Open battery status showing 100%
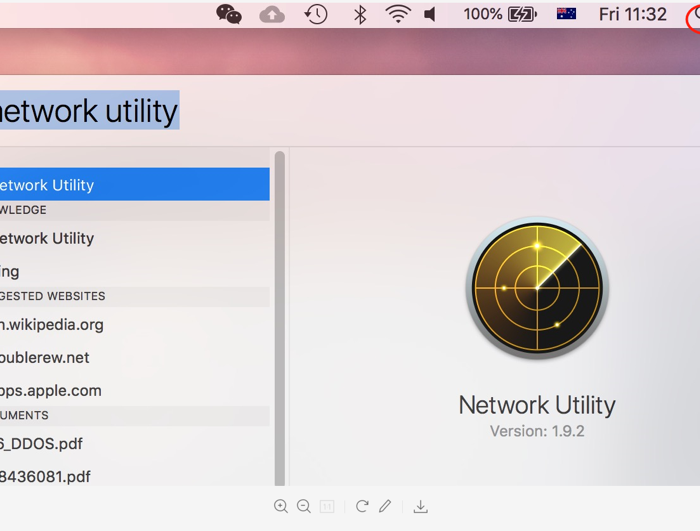The image size is (700, 531). click(x=500, y=15)
